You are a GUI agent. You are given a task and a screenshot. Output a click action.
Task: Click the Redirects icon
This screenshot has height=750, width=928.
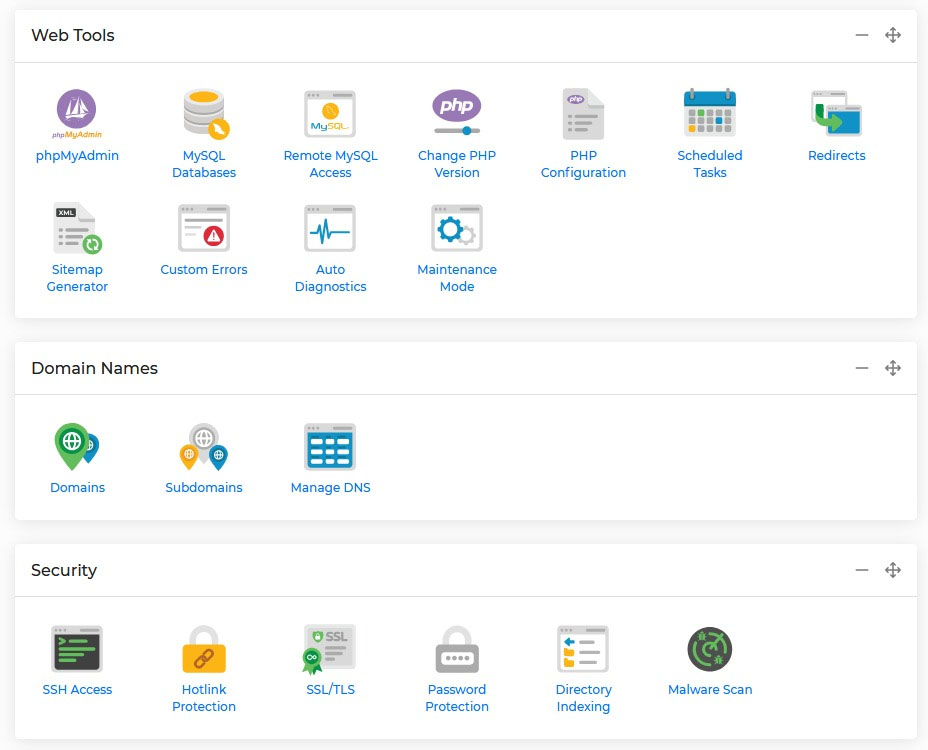(836, 113)
